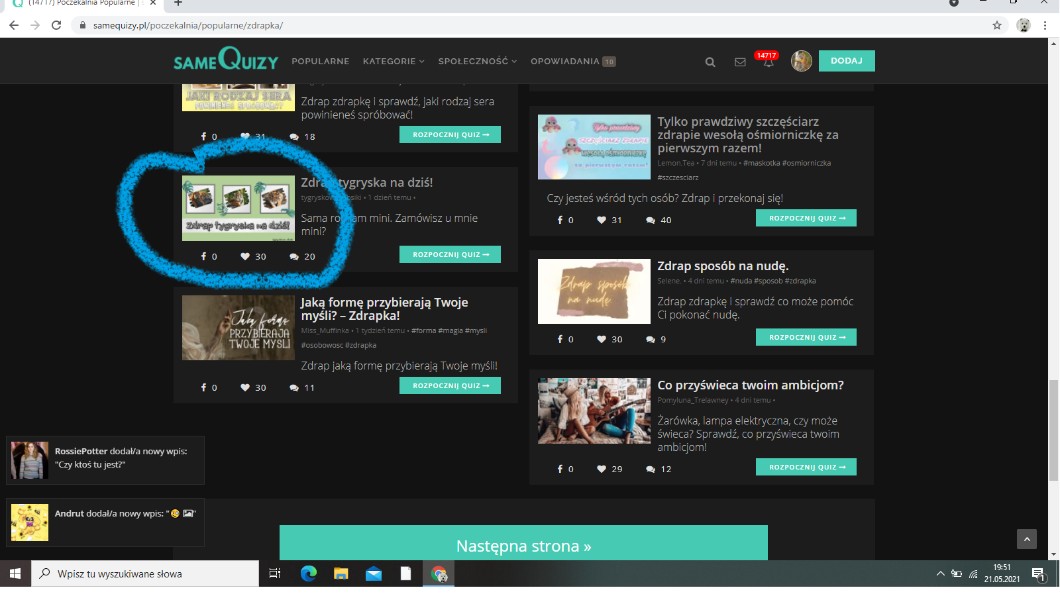Image resolution: width=1060 pixels, height=596 pixels.
Task: Open the 'Zdrap sposób na nudę' thumbnail
Action: click(594, 292)
